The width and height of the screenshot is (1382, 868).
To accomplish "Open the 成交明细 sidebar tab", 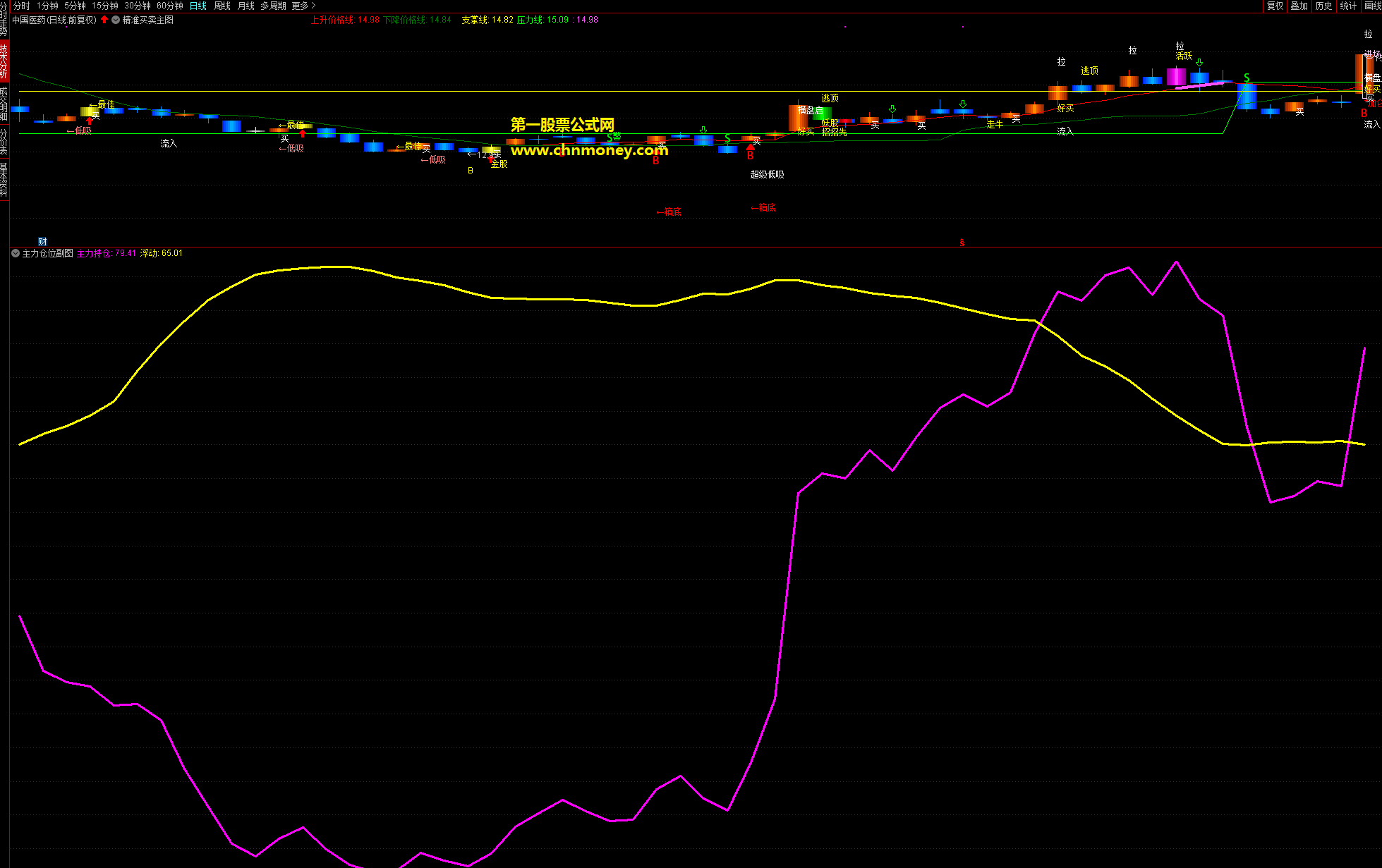I will [4, 103].
